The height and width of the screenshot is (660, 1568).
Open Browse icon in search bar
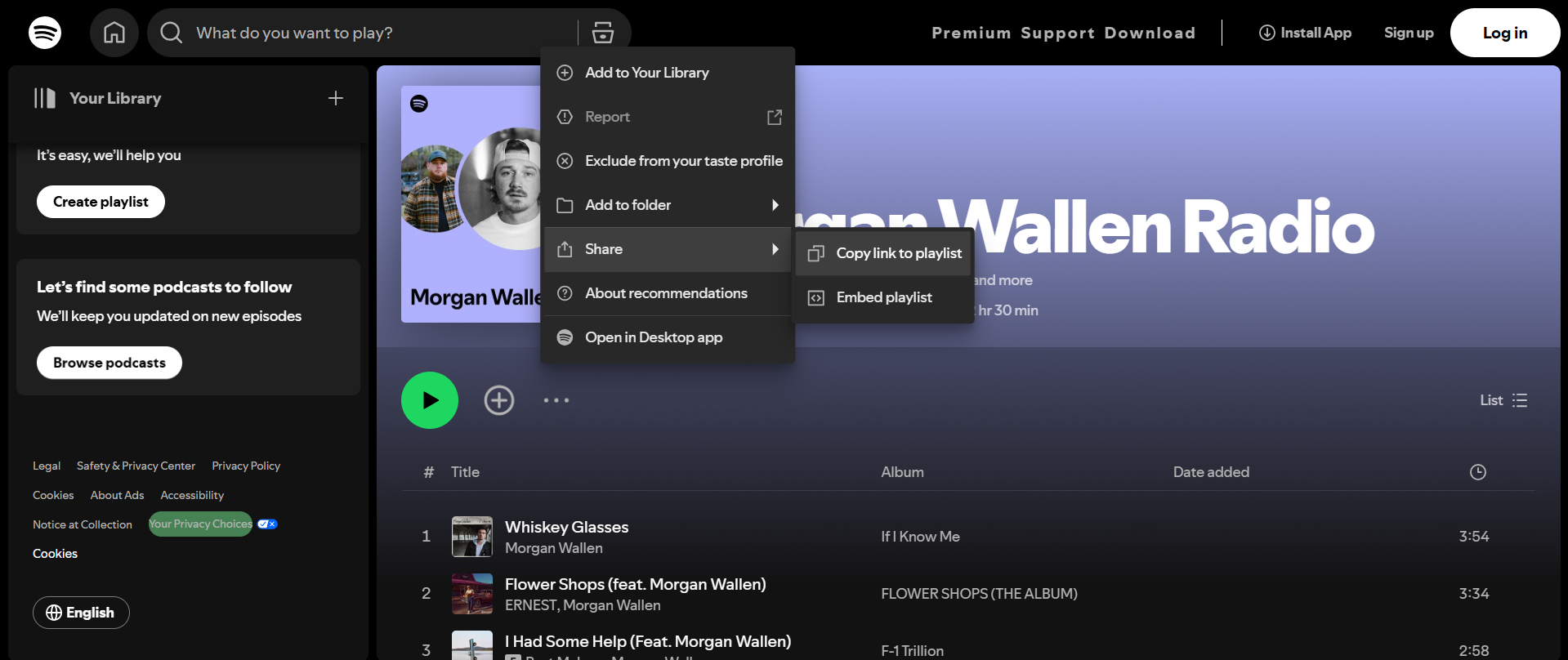click(x=603, y=33)
